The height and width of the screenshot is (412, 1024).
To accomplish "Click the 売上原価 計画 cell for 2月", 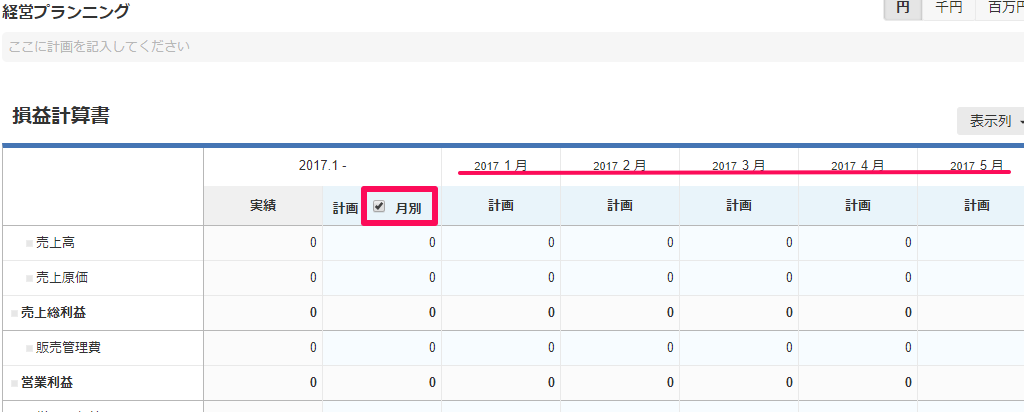I will click(x=620, y=278).
